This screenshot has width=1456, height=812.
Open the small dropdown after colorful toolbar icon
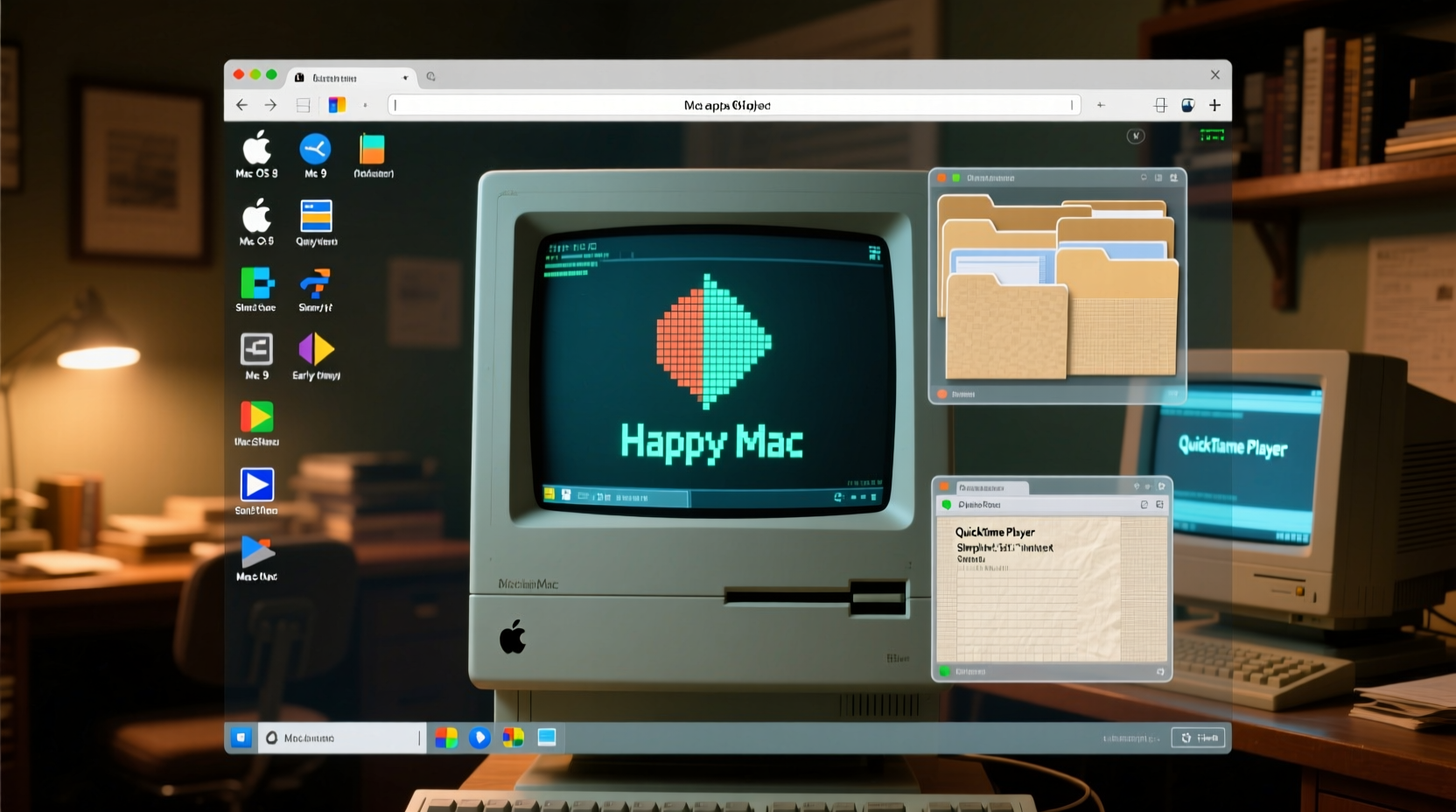pos(365,105)
